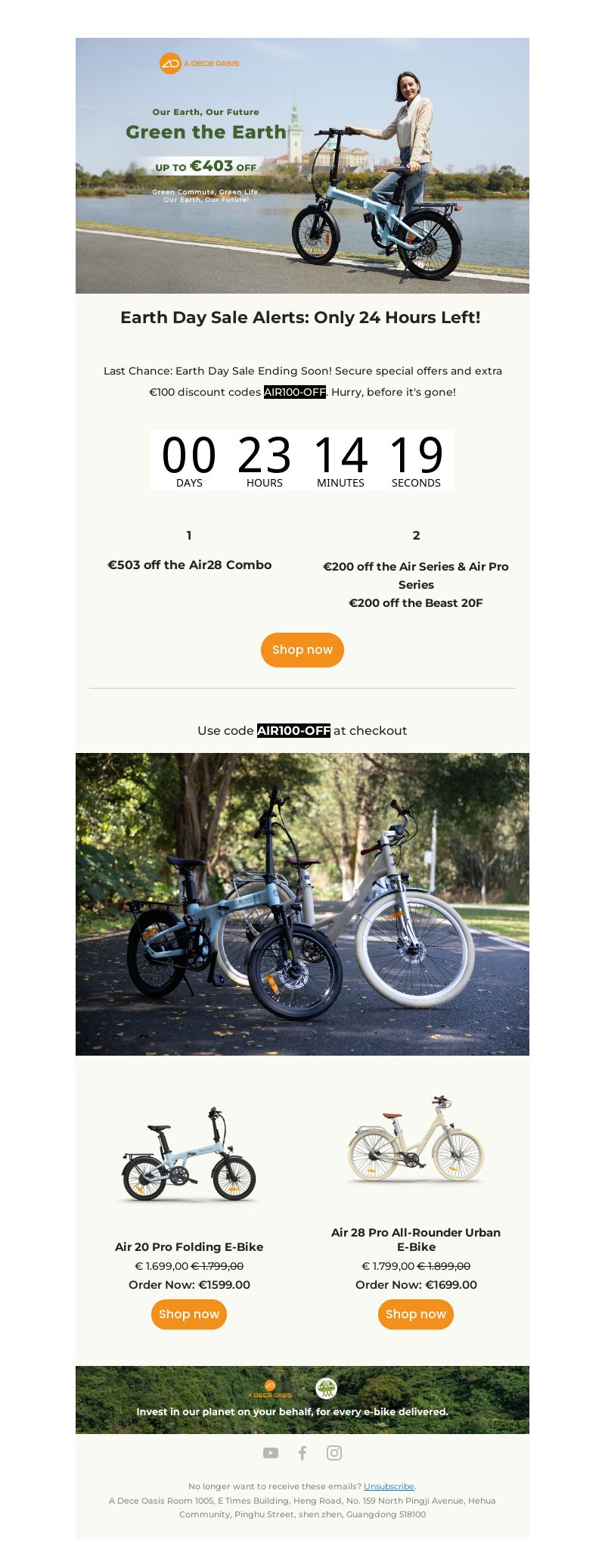The image size is (605, 1568).
Task: Click Shop now under Air 28 Pro
Action: coord(416,1314)
